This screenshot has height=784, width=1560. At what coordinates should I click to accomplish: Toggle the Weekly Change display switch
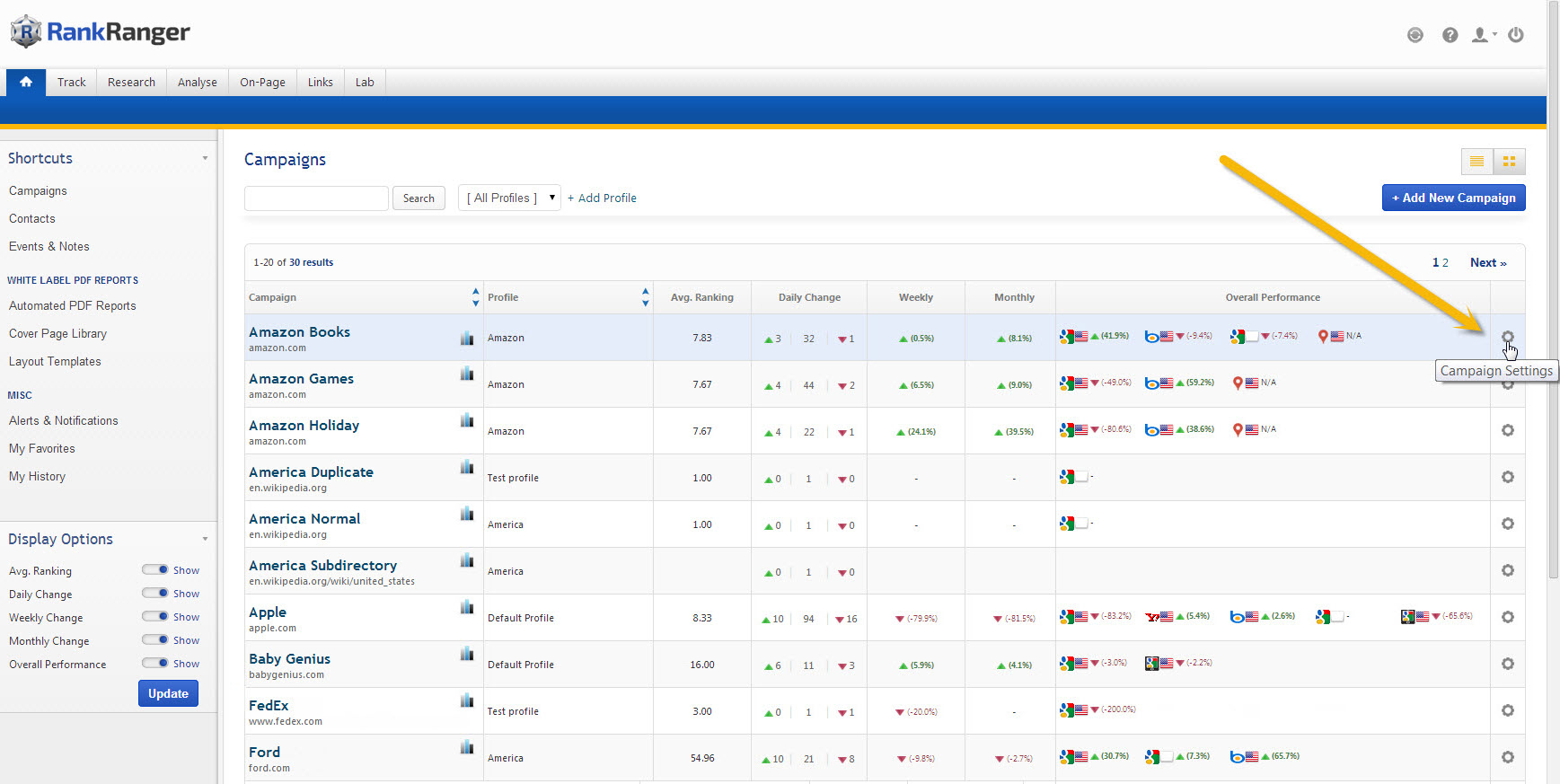coord(155,616)
